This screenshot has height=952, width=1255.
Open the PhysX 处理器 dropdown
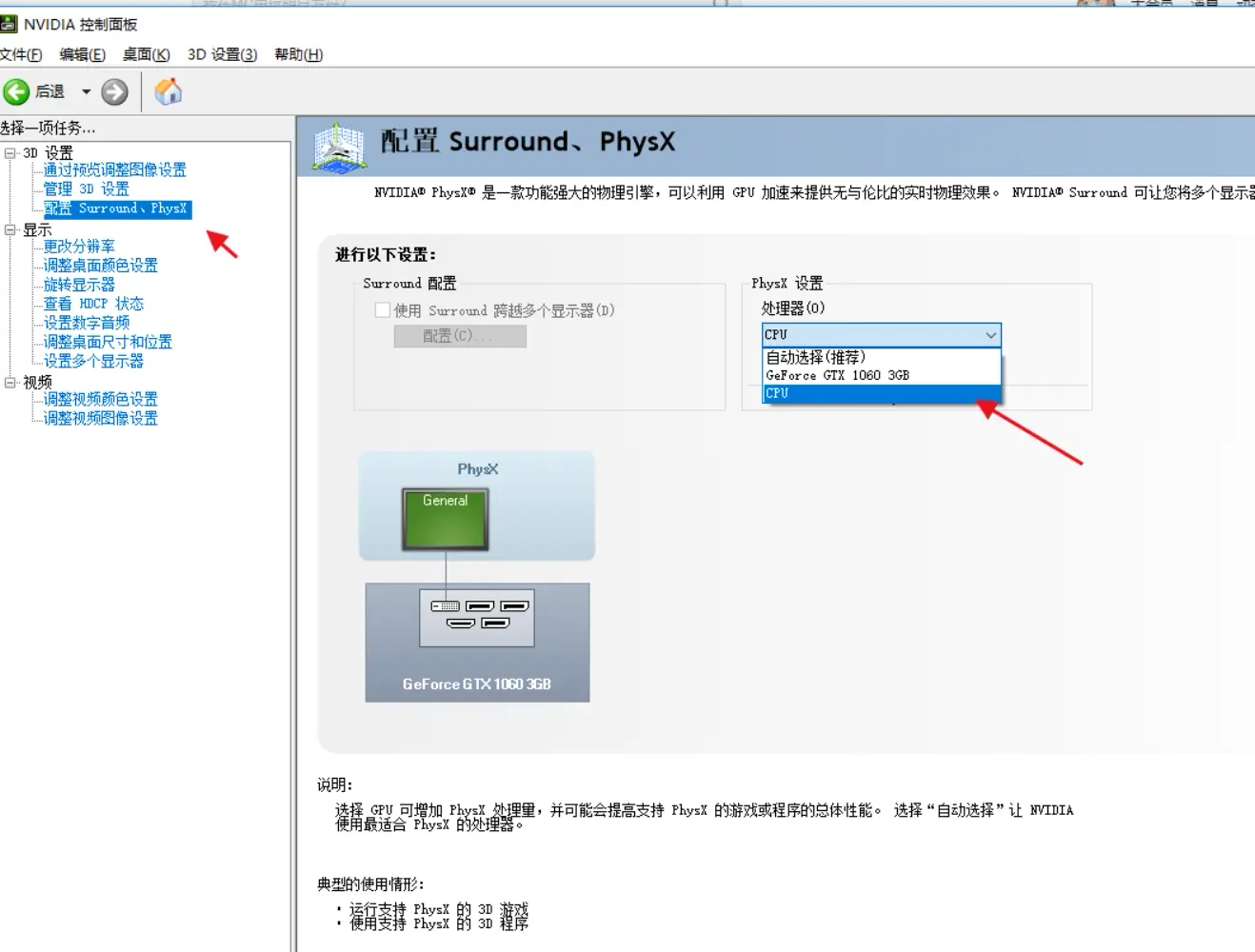(x=881, y=335)
